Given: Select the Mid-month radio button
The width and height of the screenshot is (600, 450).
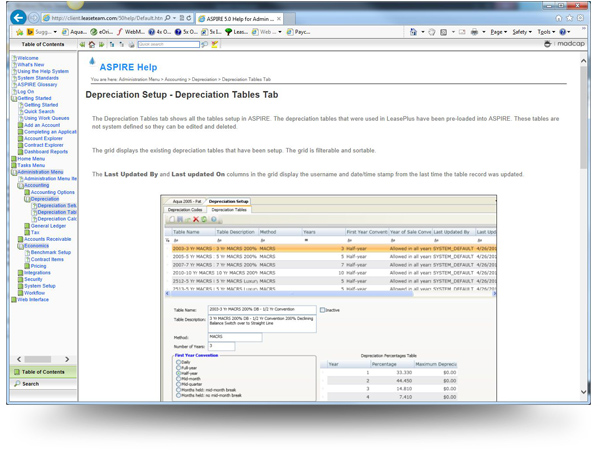Looking at the screenshot, I should click(x=178, y=378).
